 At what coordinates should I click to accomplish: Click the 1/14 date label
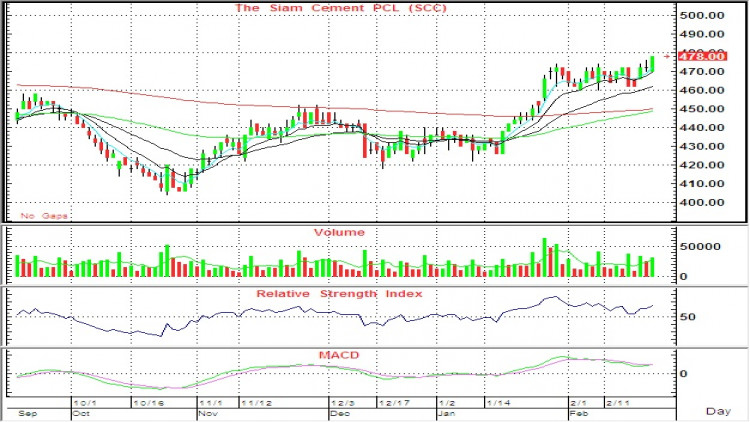[x=498, y=403]
